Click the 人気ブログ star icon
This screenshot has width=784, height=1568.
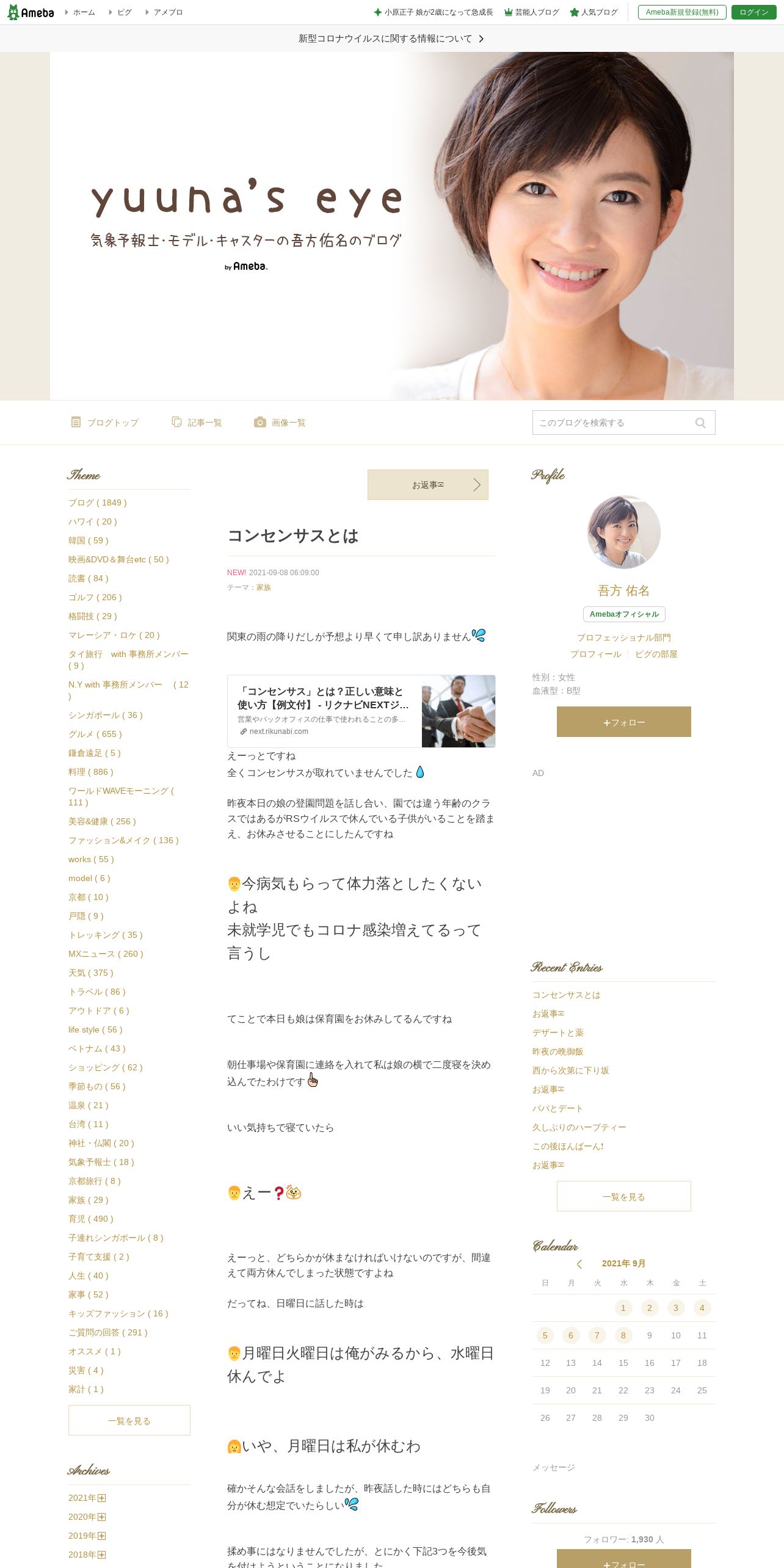tap(574, 12)
